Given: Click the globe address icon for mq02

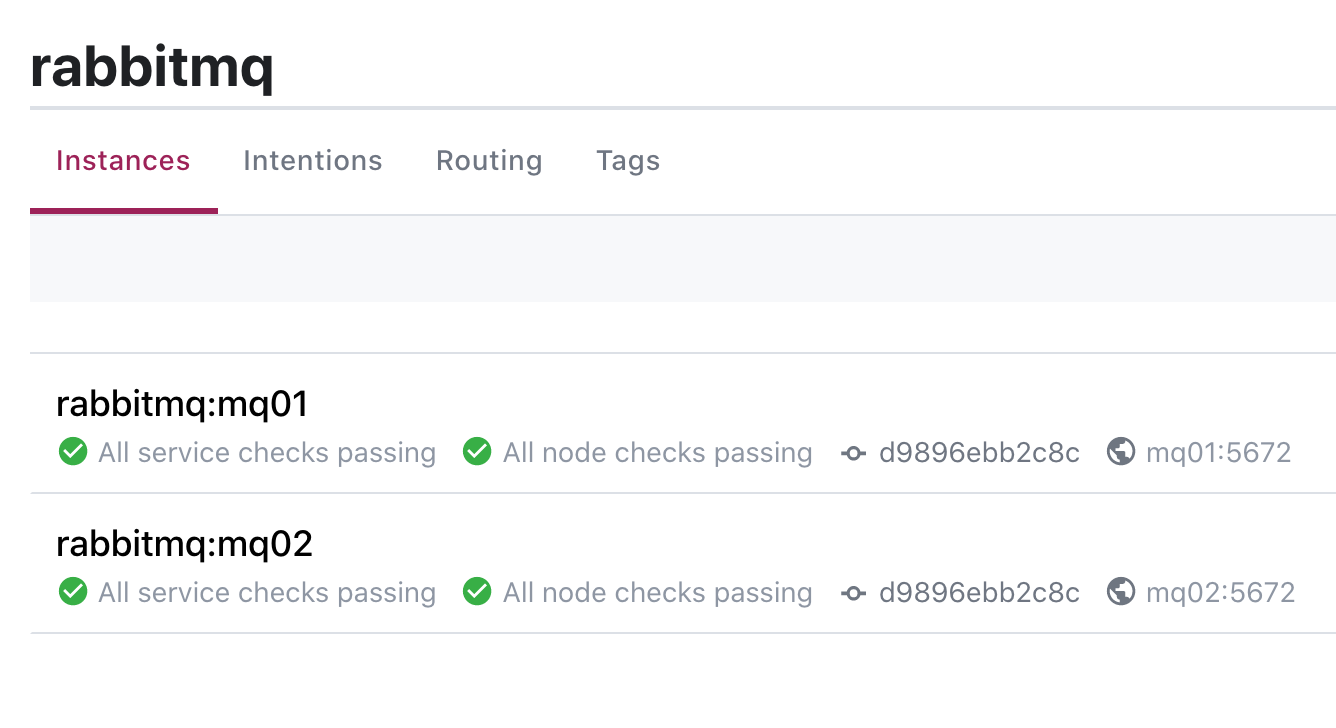Looking at the screenshot, I should (x=1121, y=593).
